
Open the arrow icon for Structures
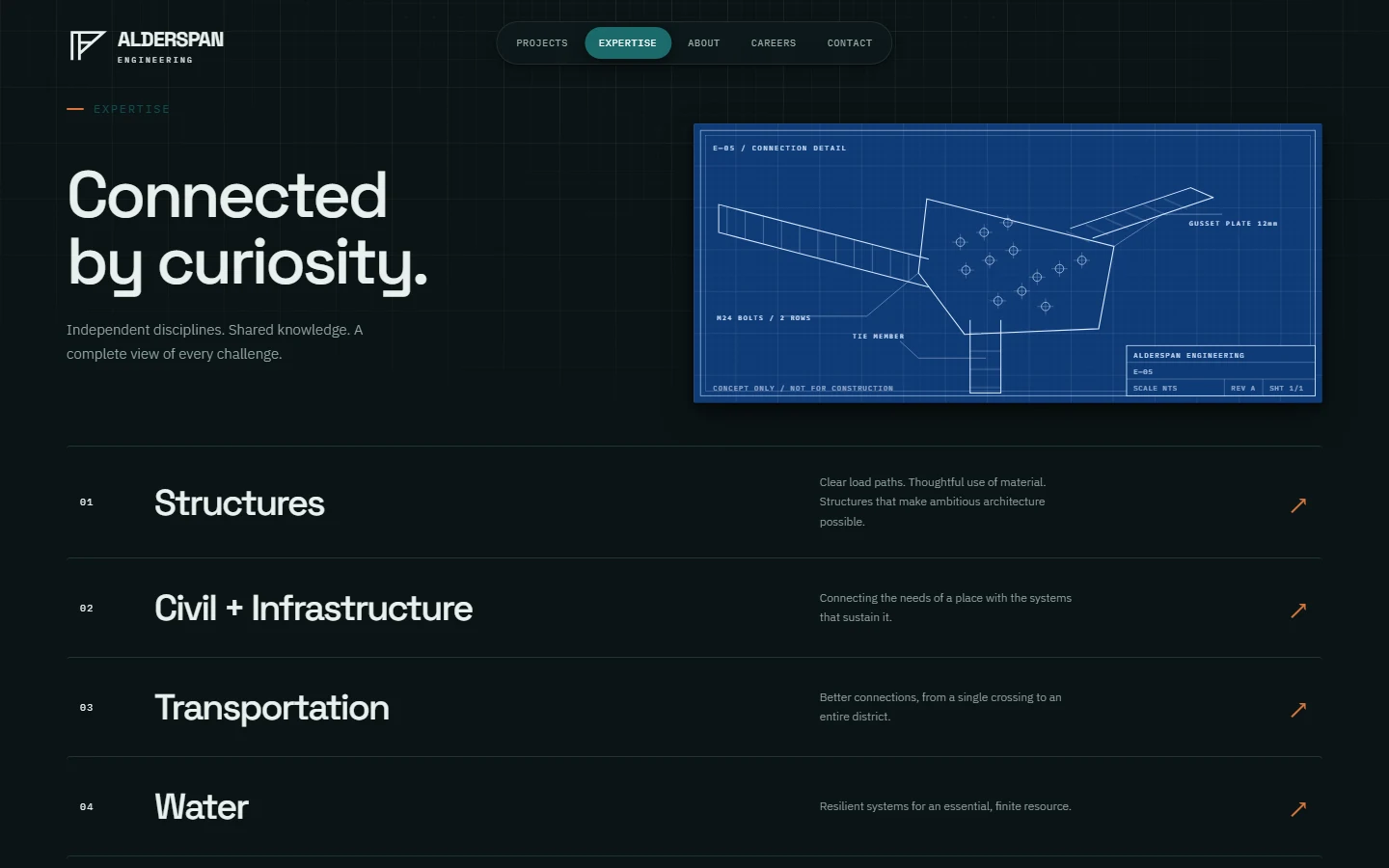tap(1298, 505)
